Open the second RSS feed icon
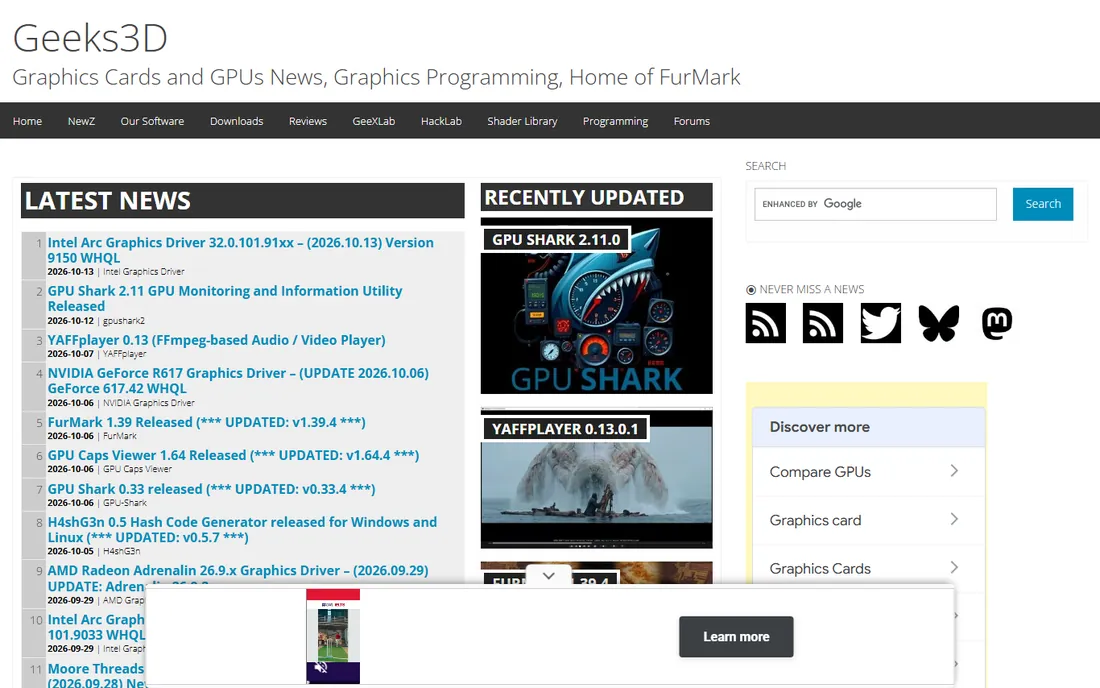The height and width of the screenshot is (688, 1100). 823,323
